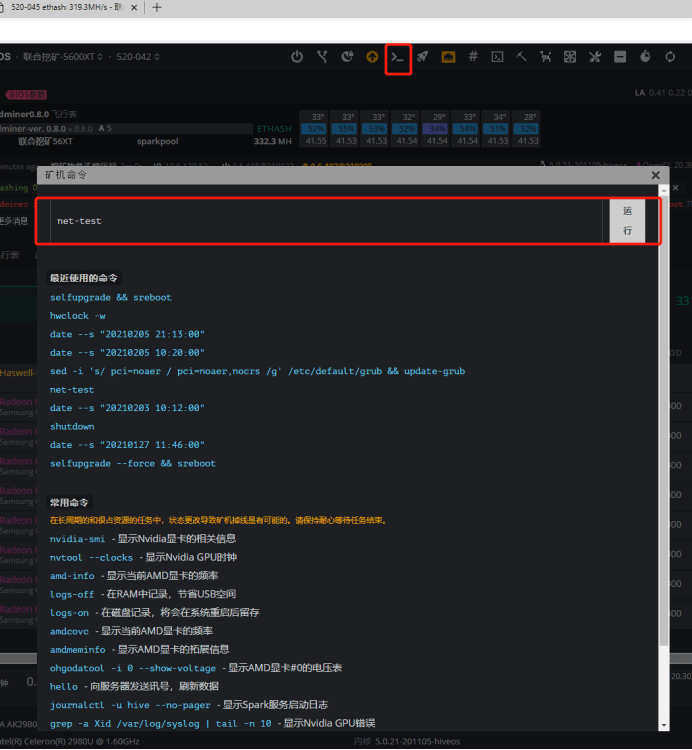Click the fan icon in the toolbar
The image size is (692, 750).
[x=570, y=57]
